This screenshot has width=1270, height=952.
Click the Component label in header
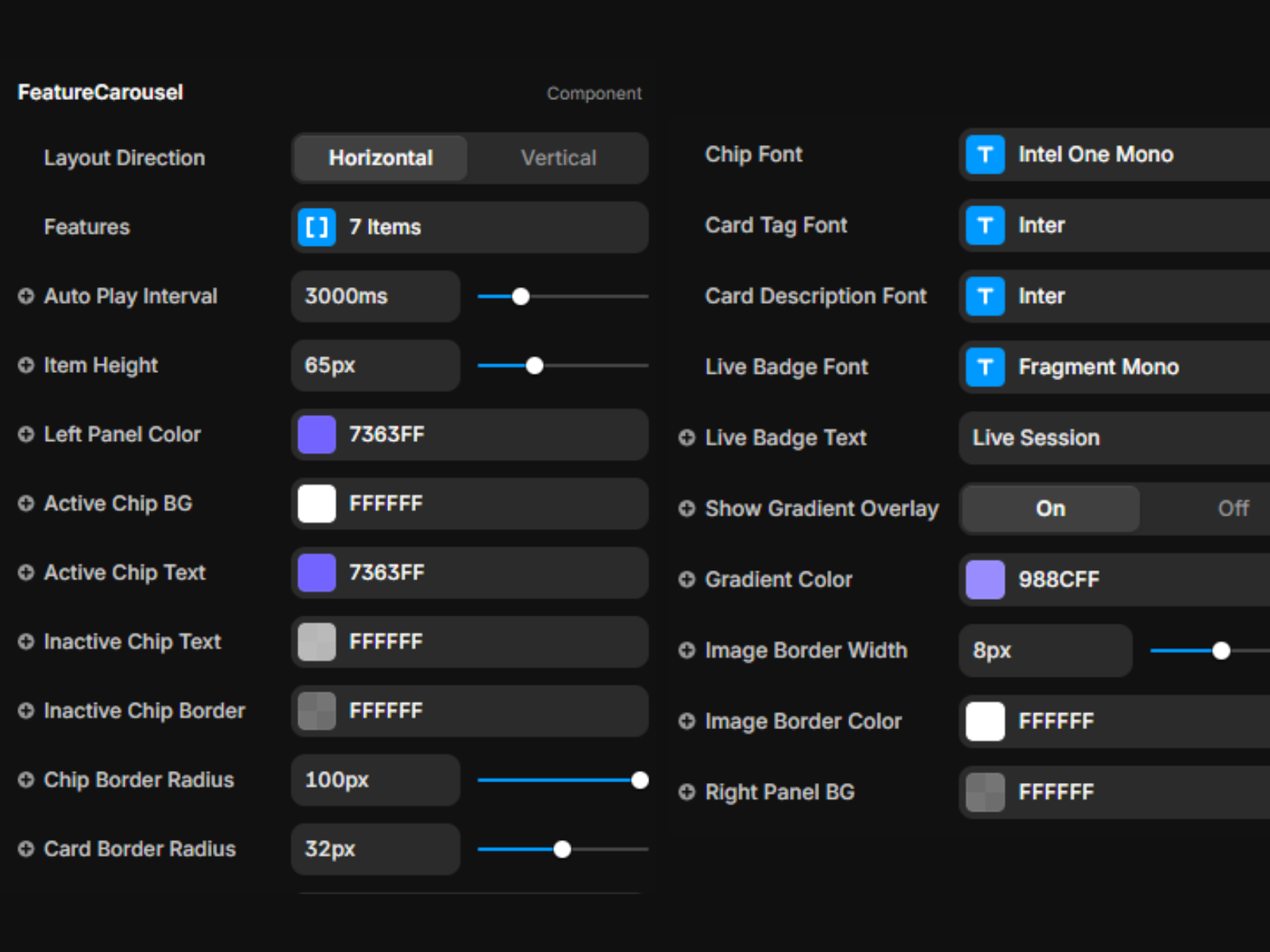click(594, 94)
